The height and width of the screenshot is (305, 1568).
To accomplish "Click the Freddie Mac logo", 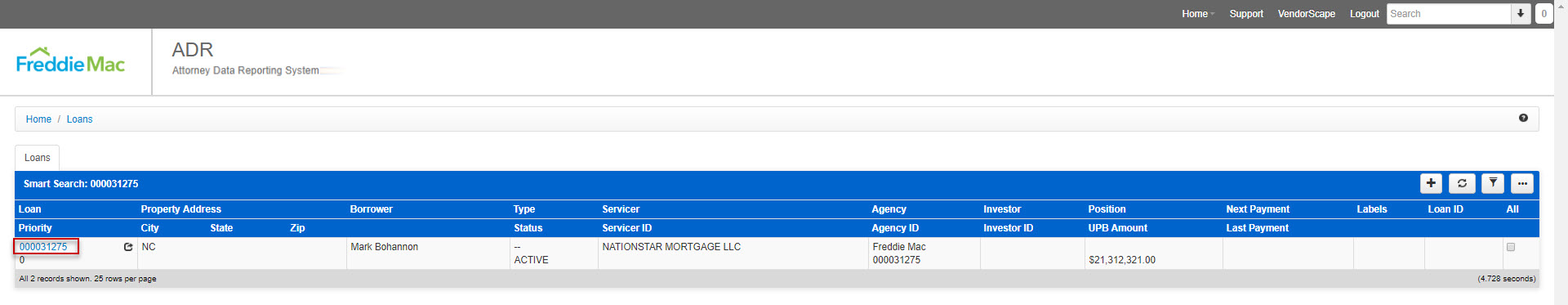I will coord(70,61).
